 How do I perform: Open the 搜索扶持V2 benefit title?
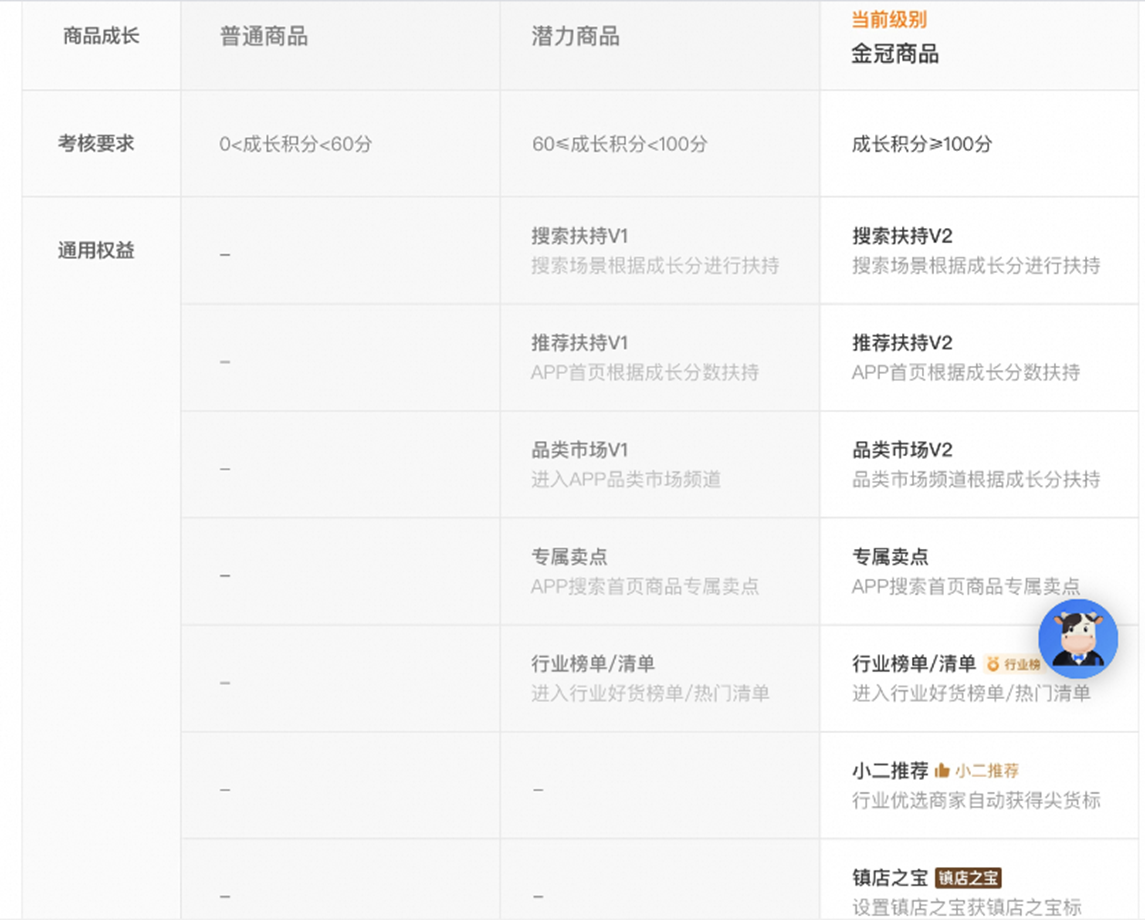(902, 236)
